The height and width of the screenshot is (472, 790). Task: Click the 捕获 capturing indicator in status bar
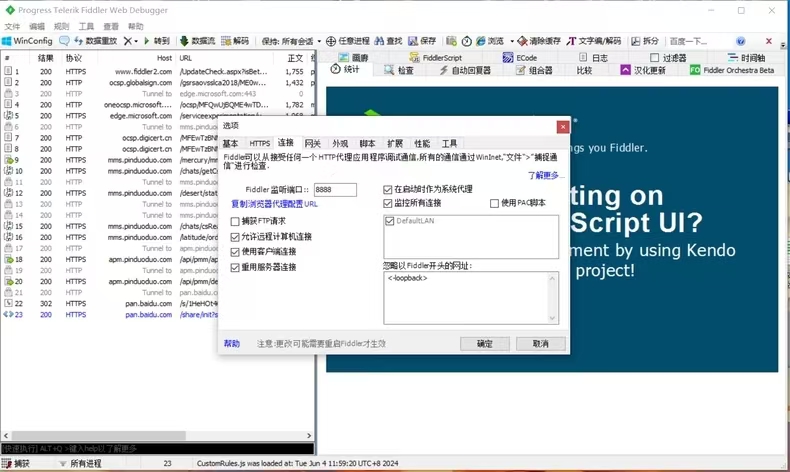pyautogui.click(x=16, y=463)
